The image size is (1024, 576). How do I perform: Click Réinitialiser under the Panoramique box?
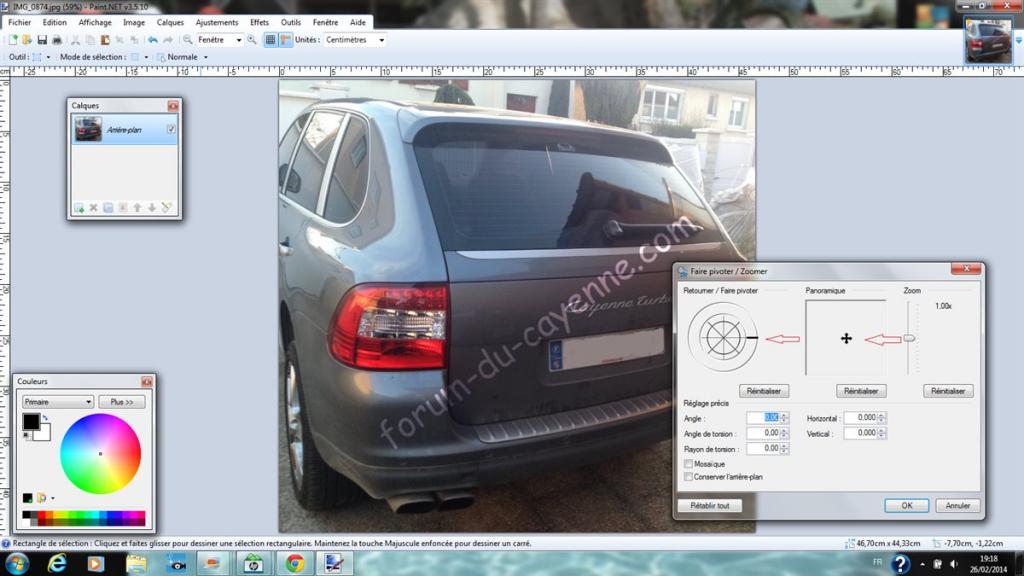coord(861,391)
